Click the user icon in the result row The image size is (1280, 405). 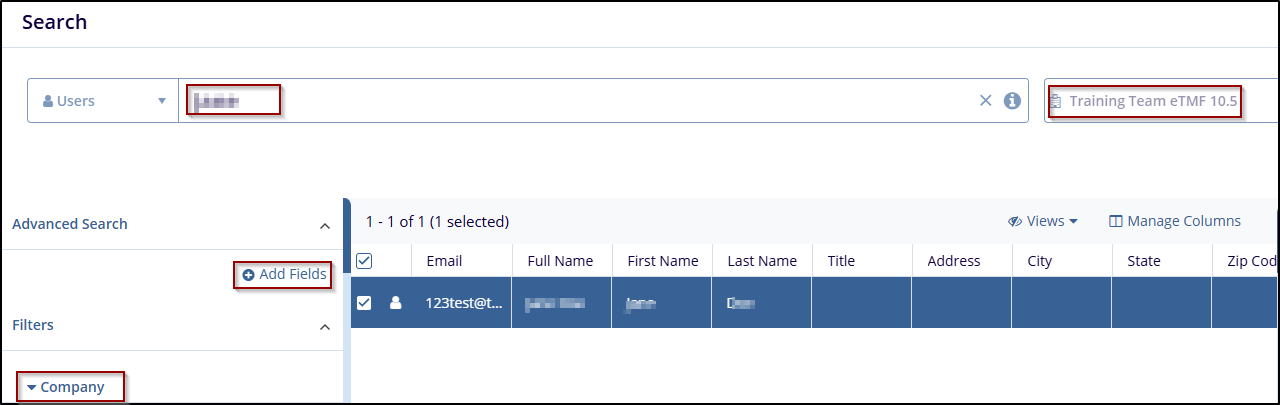pos(395,302)
